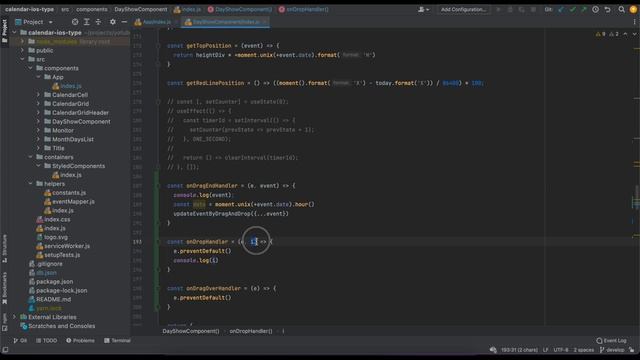Click the UTF-8 encoding selector
Image resolution: width=640 pixels, height=360 pixels.
pyautogui.click(x=561, y=350)
